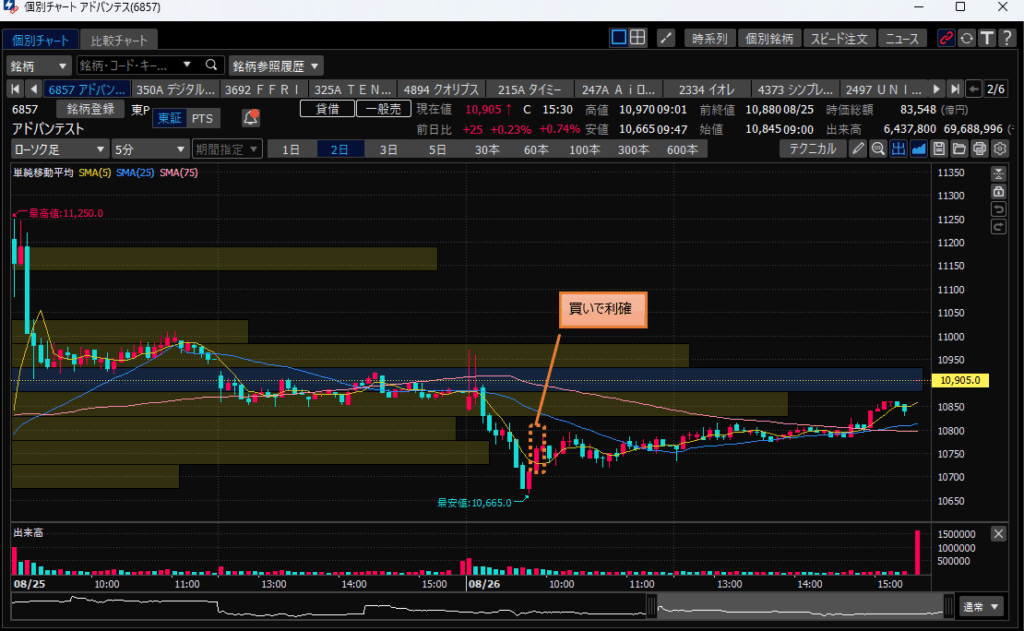Click the magnifier zoom icon beside the pencil
This screenshot has width=1024, height=631.
878,149
